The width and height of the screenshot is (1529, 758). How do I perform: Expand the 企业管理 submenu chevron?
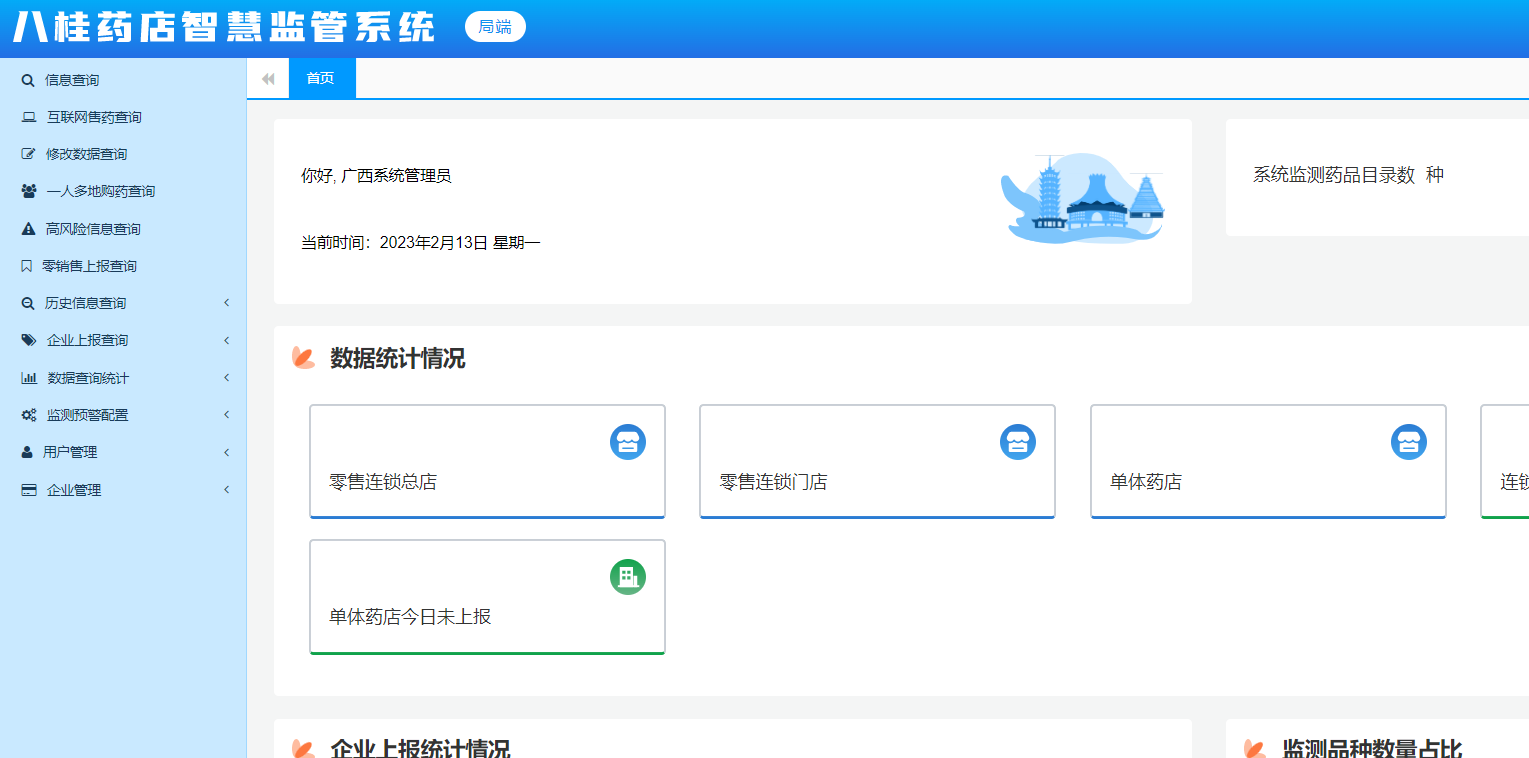point(227,490)
